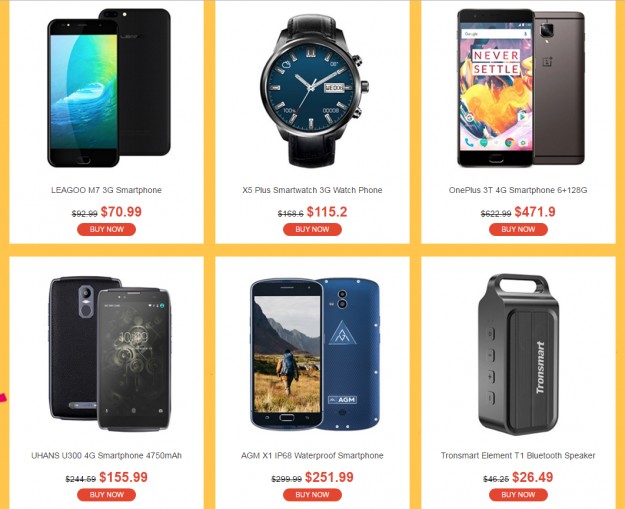Open the UHANS U300 phone image
Viewport: 625px width, 509px height.
(110, 354)
